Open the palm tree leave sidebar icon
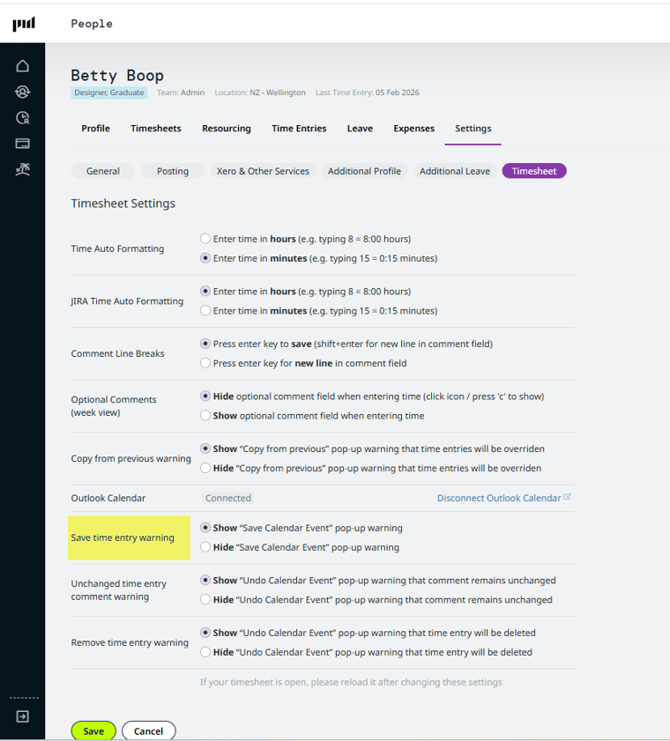Image resolution: width=670 pixels, height=741 pixels. pyautogui.click(x=22, y=170)
